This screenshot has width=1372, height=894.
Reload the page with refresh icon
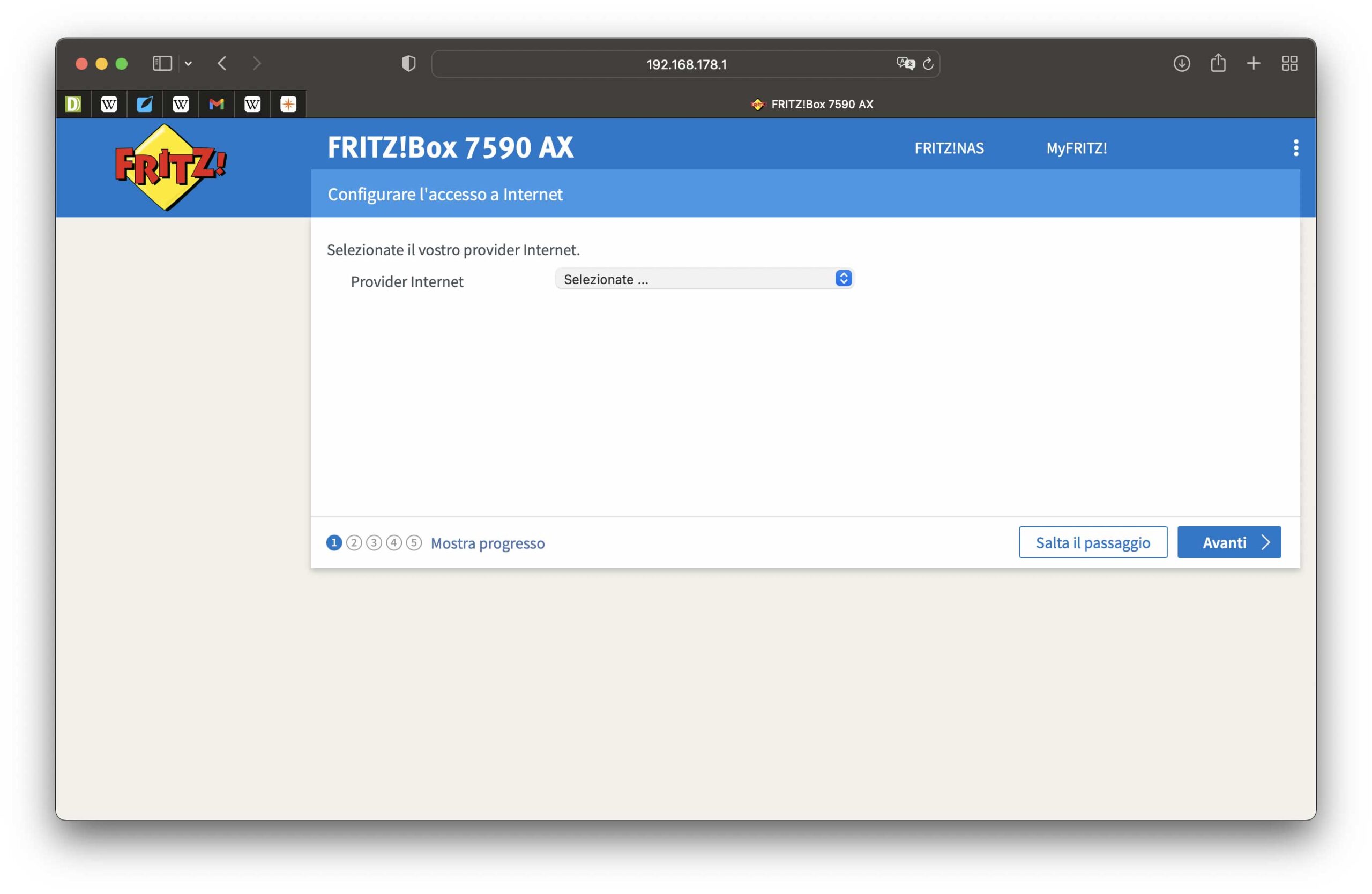pyautogui.click(x=928, y=63)
